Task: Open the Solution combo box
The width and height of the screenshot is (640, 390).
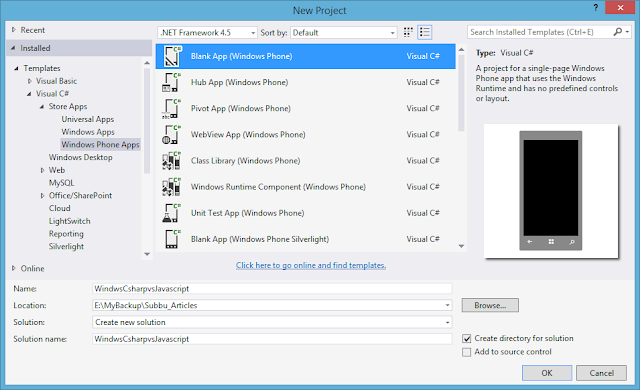Action: coord(272,322)
